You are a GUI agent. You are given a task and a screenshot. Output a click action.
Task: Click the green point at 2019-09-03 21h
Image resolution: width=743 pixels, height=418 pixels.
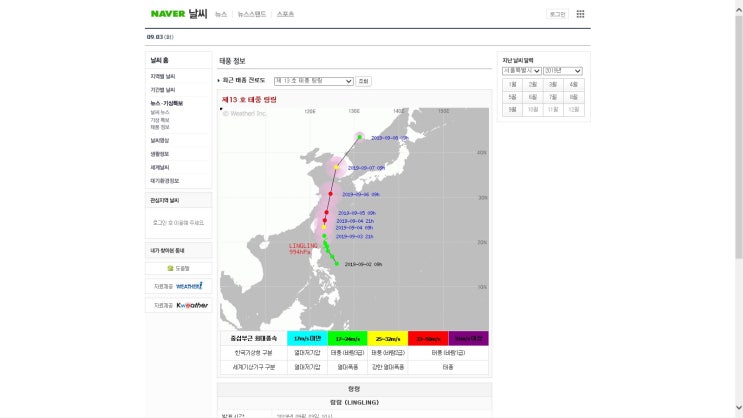click(x=324, y=236)
